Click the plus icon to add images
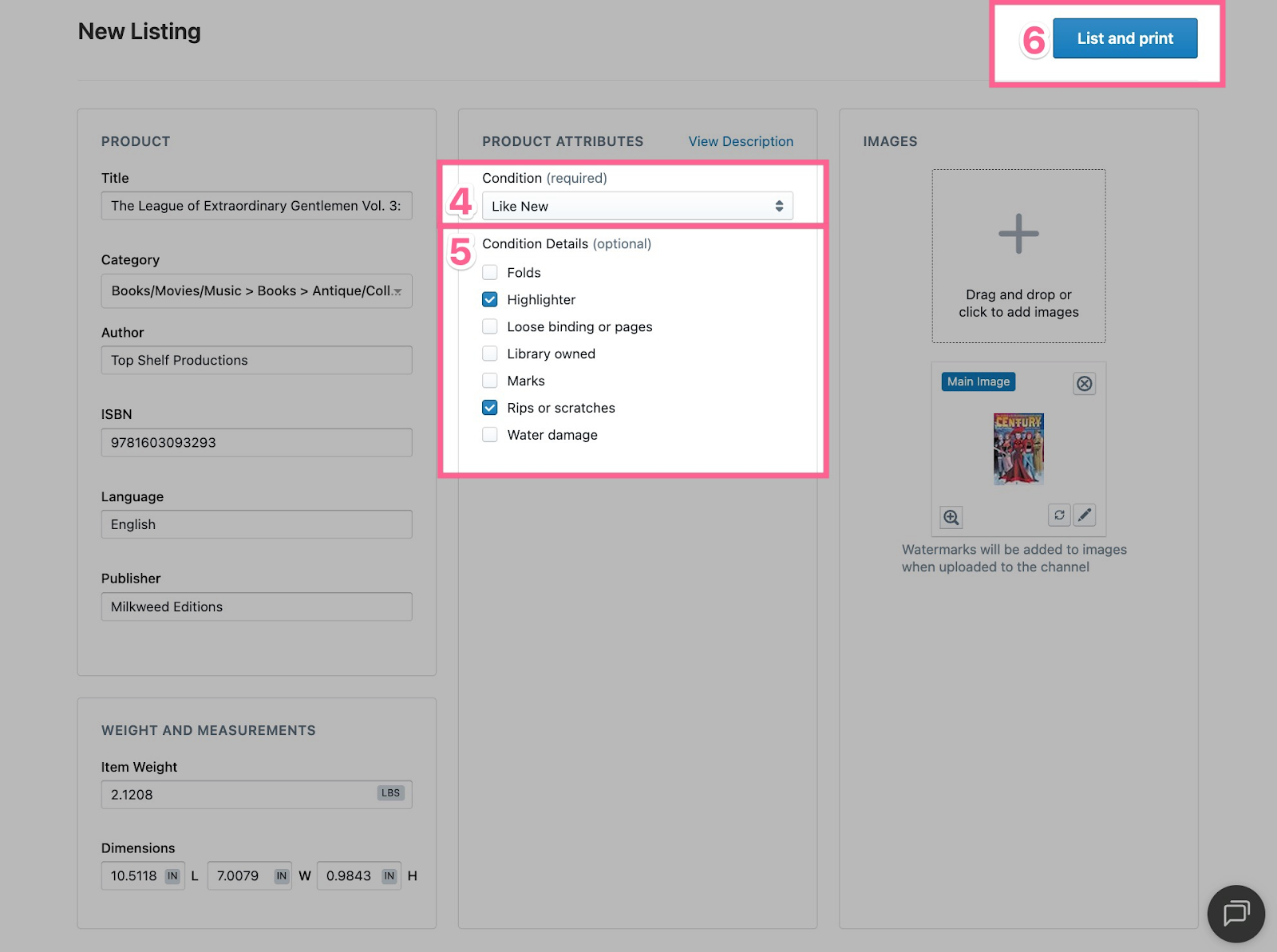 (1018, 235)
